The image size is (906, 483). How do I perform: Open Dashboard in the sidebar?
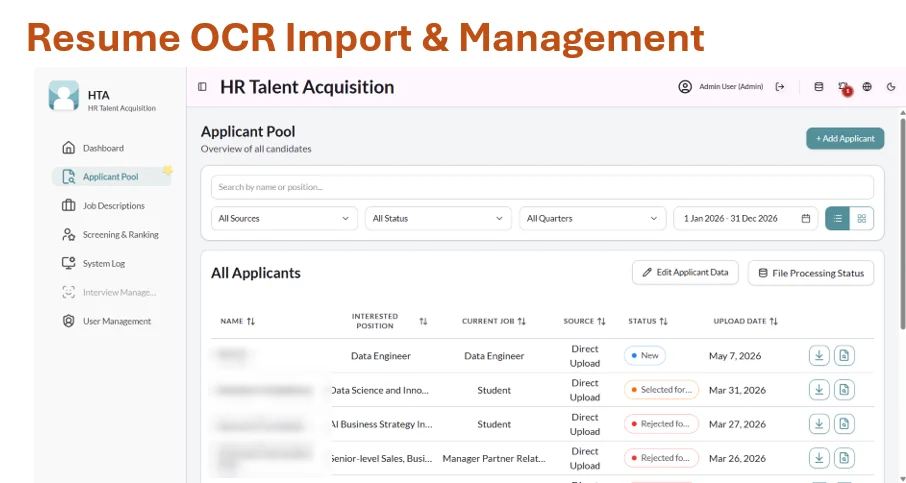pos(103,148)
